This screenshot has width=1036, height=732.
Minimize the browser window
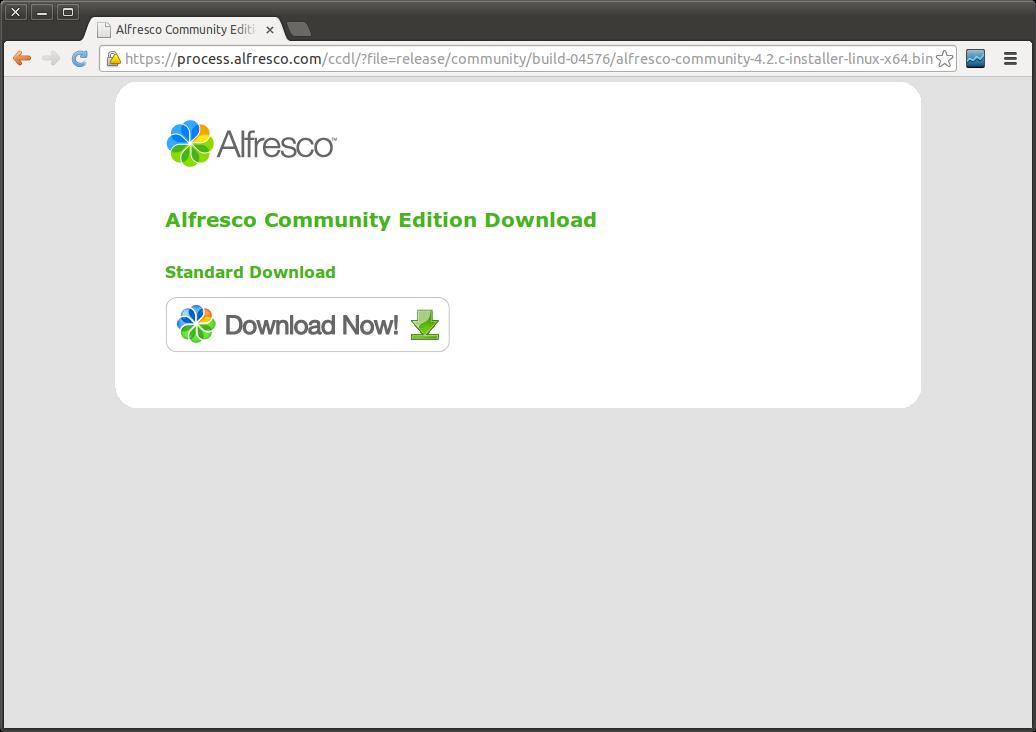click(x=42, y=12)
